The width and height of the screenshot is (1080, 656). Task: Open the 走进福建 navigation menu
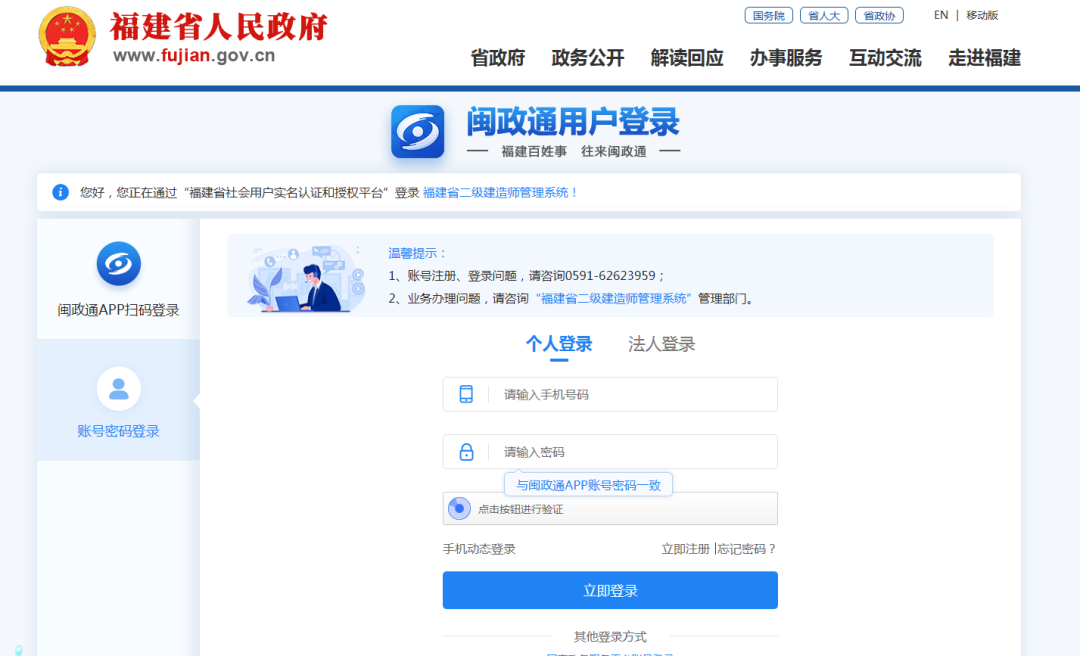coord(984,58)
